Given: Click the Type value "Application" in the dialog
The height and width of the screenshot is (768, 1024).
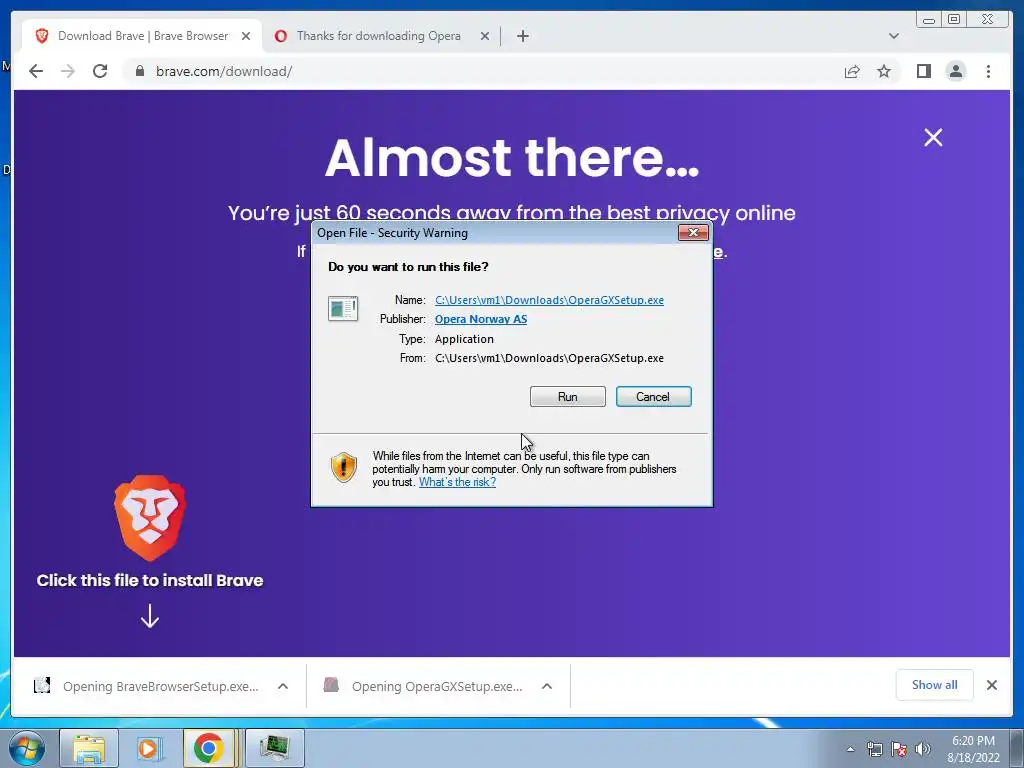Looking at the screenshot, I should [x=464, y=339].
